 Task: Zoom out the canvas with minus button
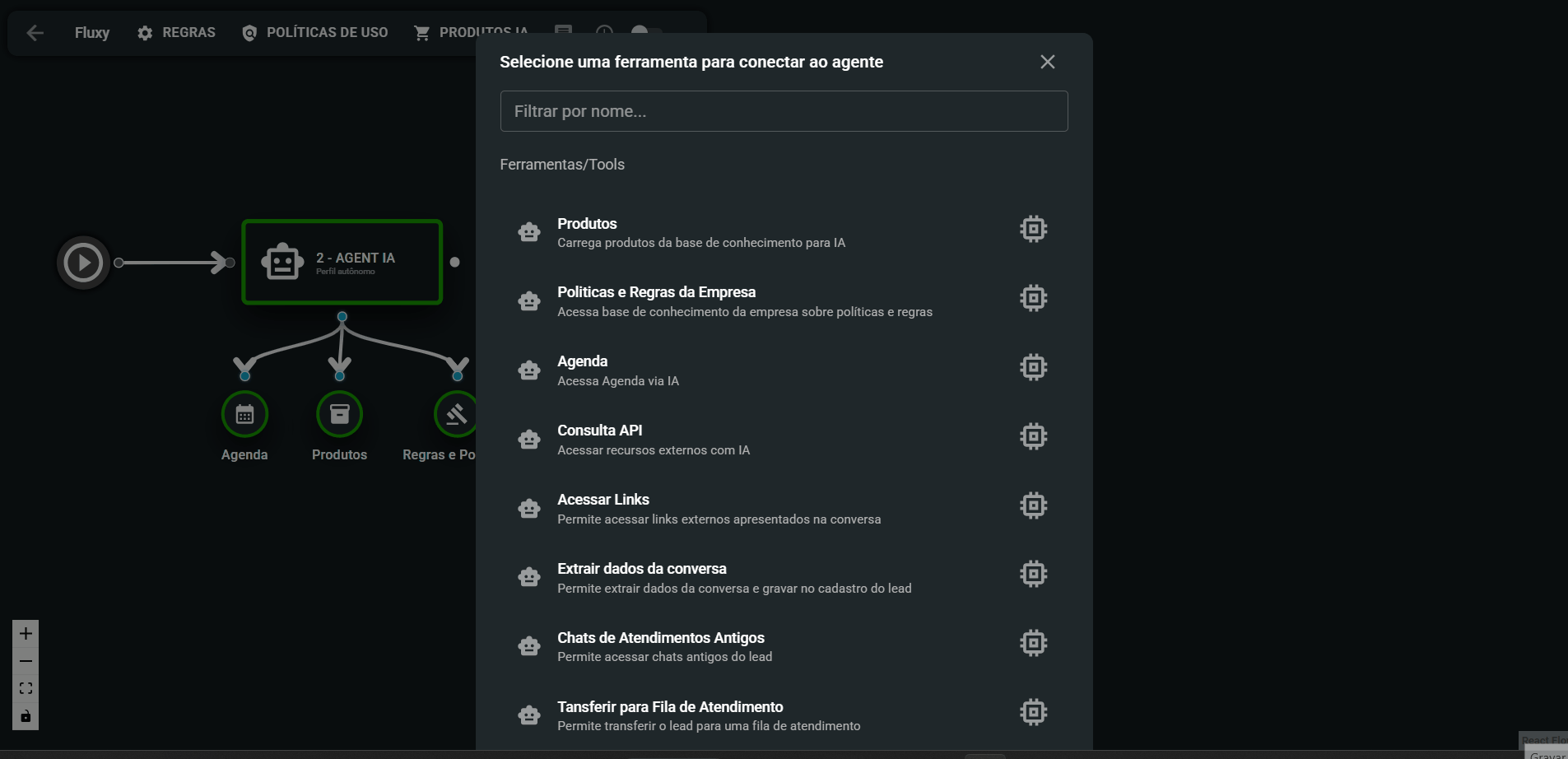[x=26, y=661]
